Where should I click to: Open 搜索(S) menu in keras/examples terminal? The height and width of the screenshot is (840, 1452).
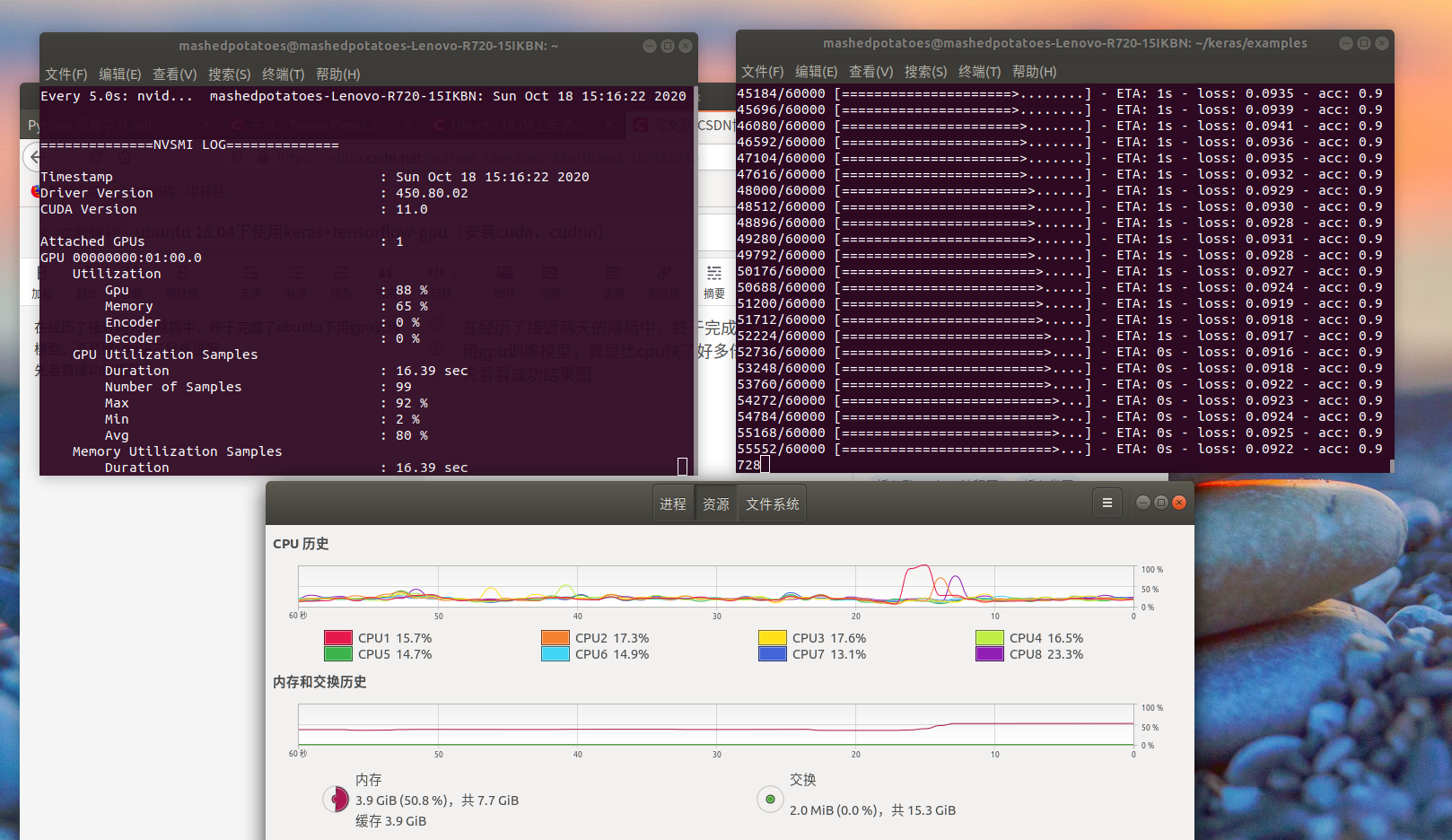point(925,72)
